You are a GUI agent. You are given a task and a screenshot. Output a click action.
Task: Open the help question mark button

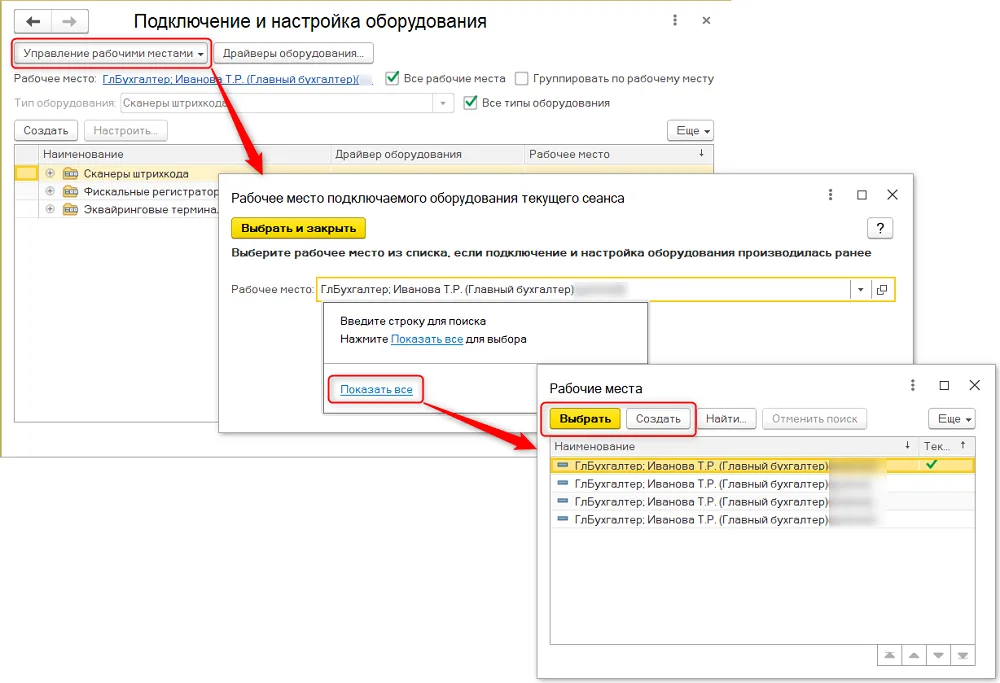[x=880, y=228]
